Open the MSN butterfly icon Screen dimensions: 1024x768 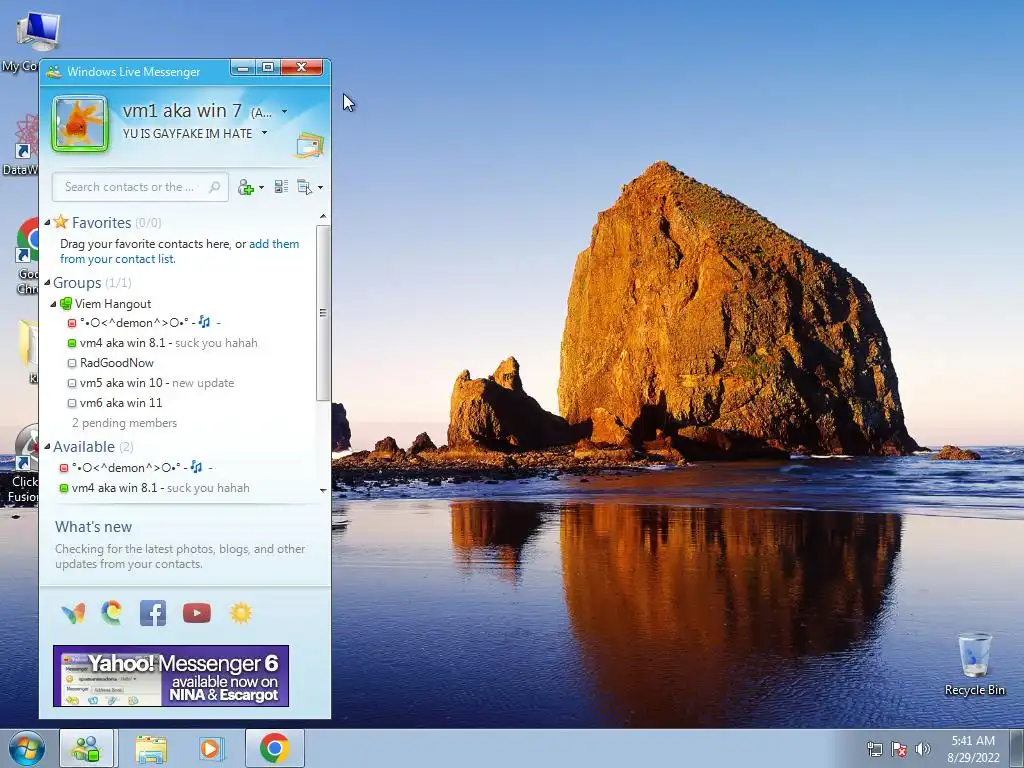[73, 613]
